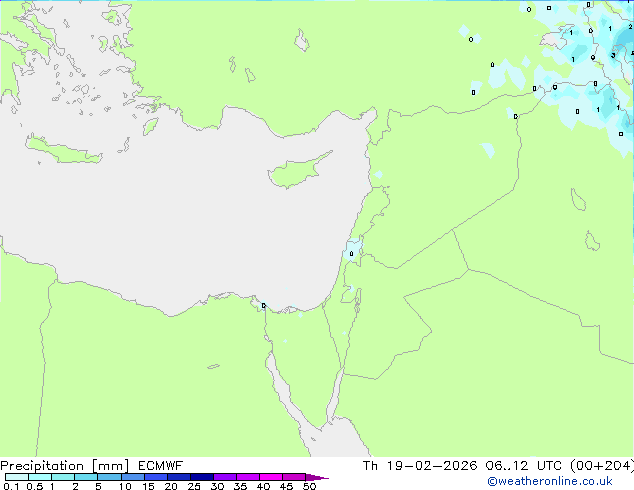Click the 45–50 mm legend swatch
This screenshot has width=634, height=490.
tap(294, 477)
